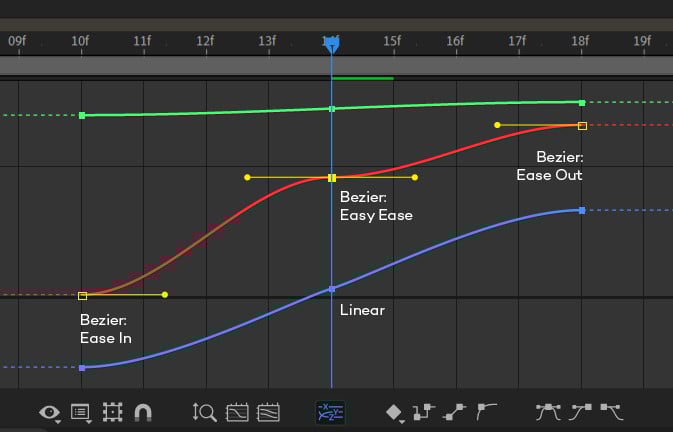Screen dimensions: 673x432
Task: Select the blue curve's keyframe at 18f
Action: [582, 210]
